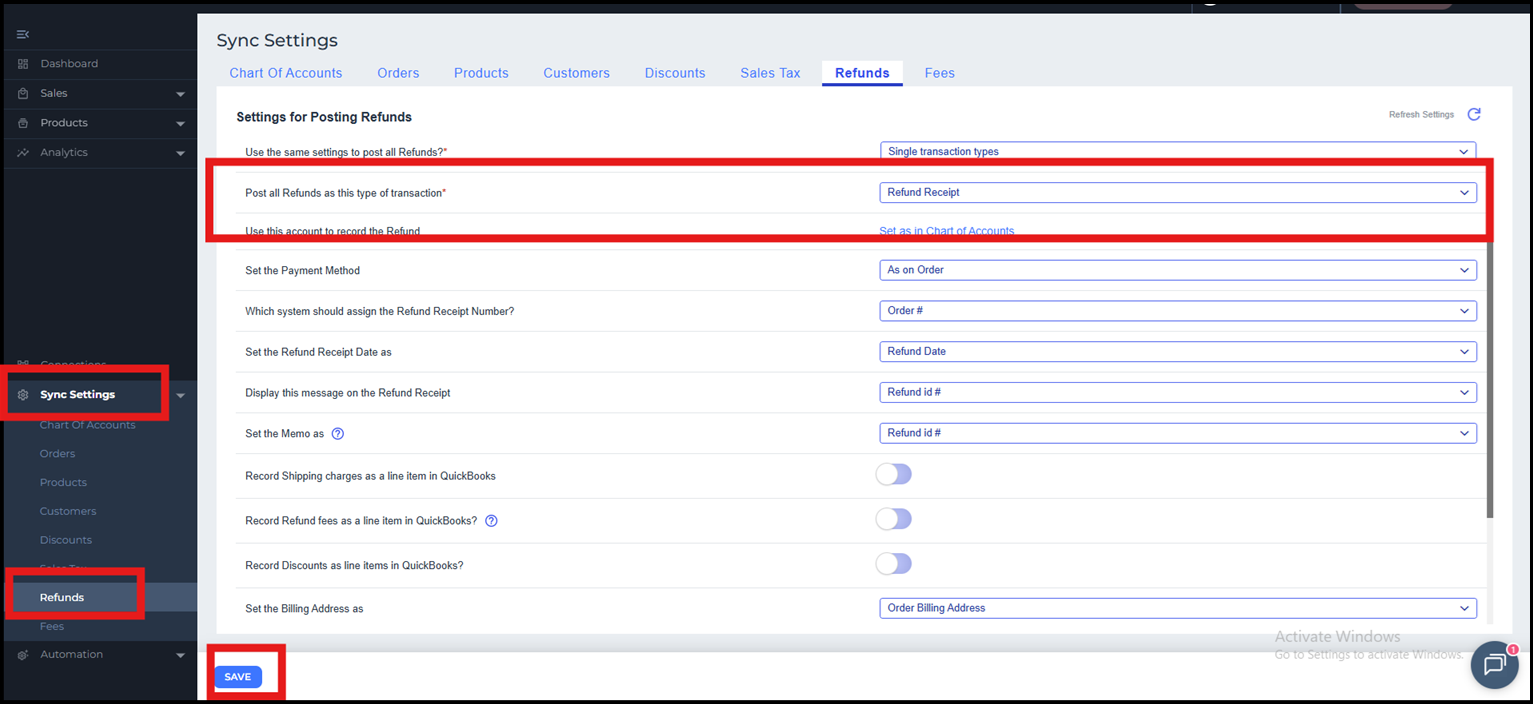Open the chat support bubble icon
The image size is (1533, 704).
click(1494, 665)
